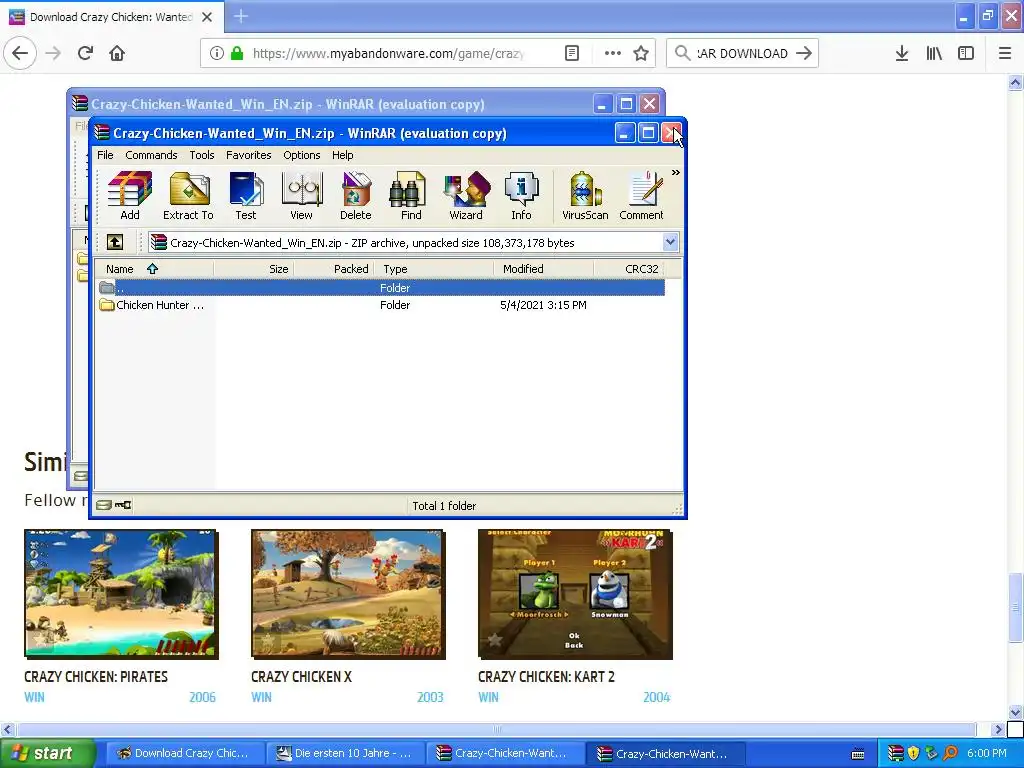
Task: Open the File menu in WinRAR
Action: pos(105,155)
